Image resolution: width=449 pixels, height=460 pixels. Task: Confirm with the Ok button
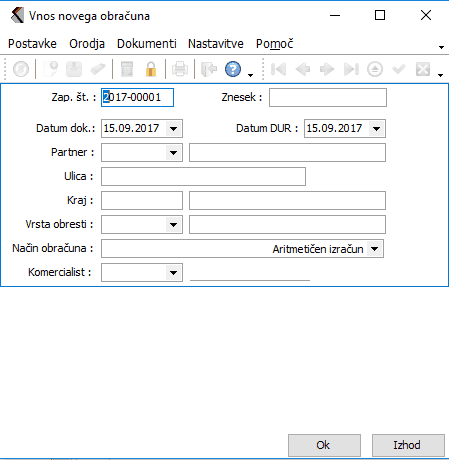point(324,445)
